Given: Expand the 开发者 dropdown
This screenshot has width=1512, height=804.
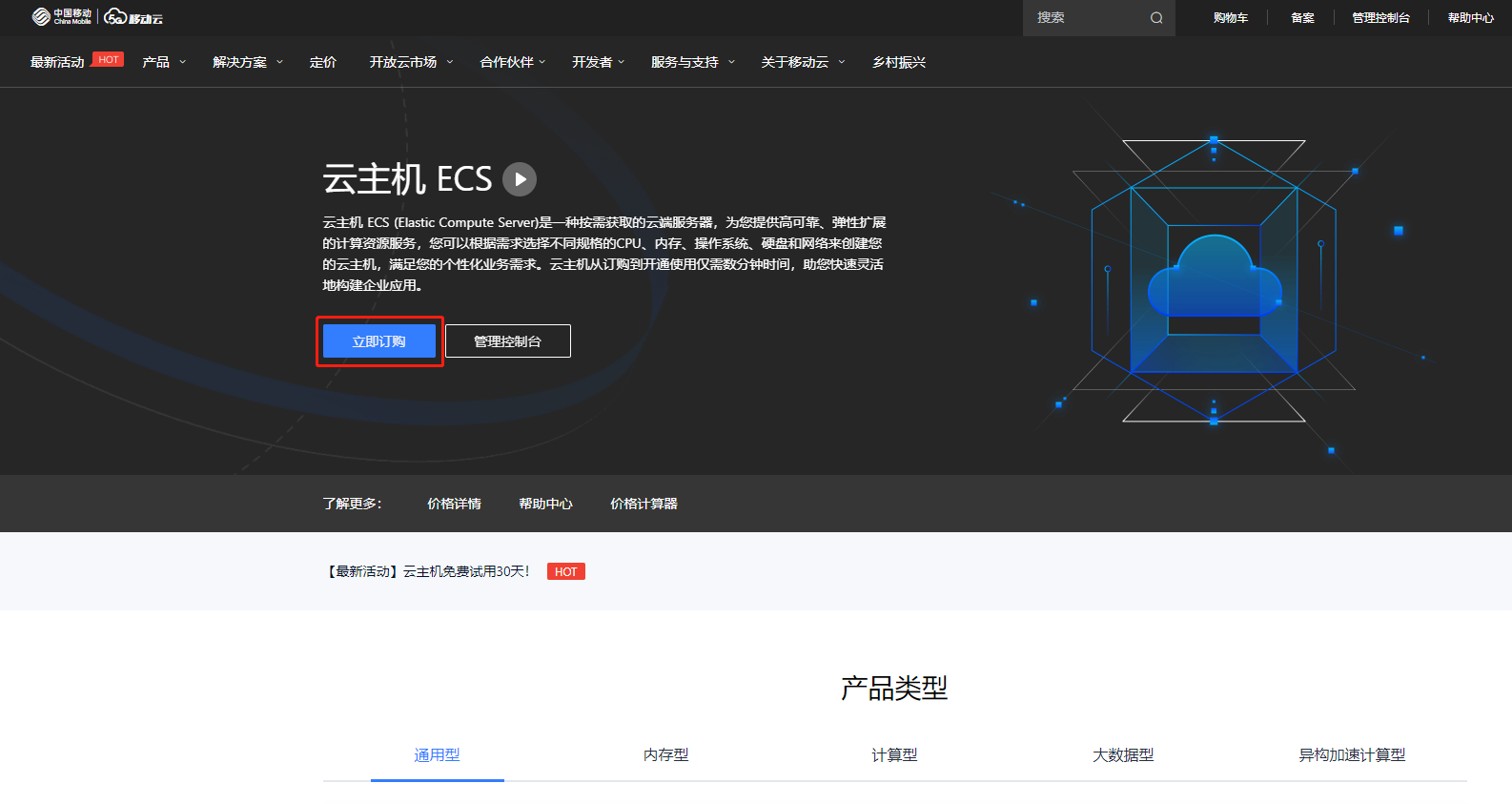Looking at the screenshot, I should [599, 62].
